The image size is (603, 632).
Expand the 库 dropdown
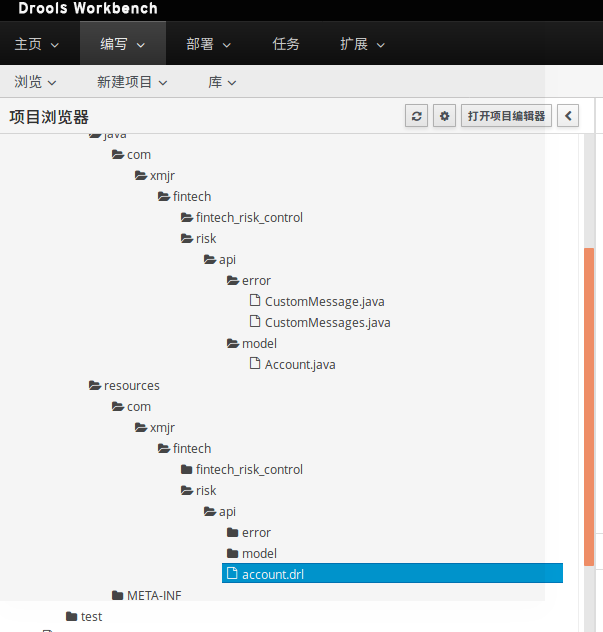222,82
